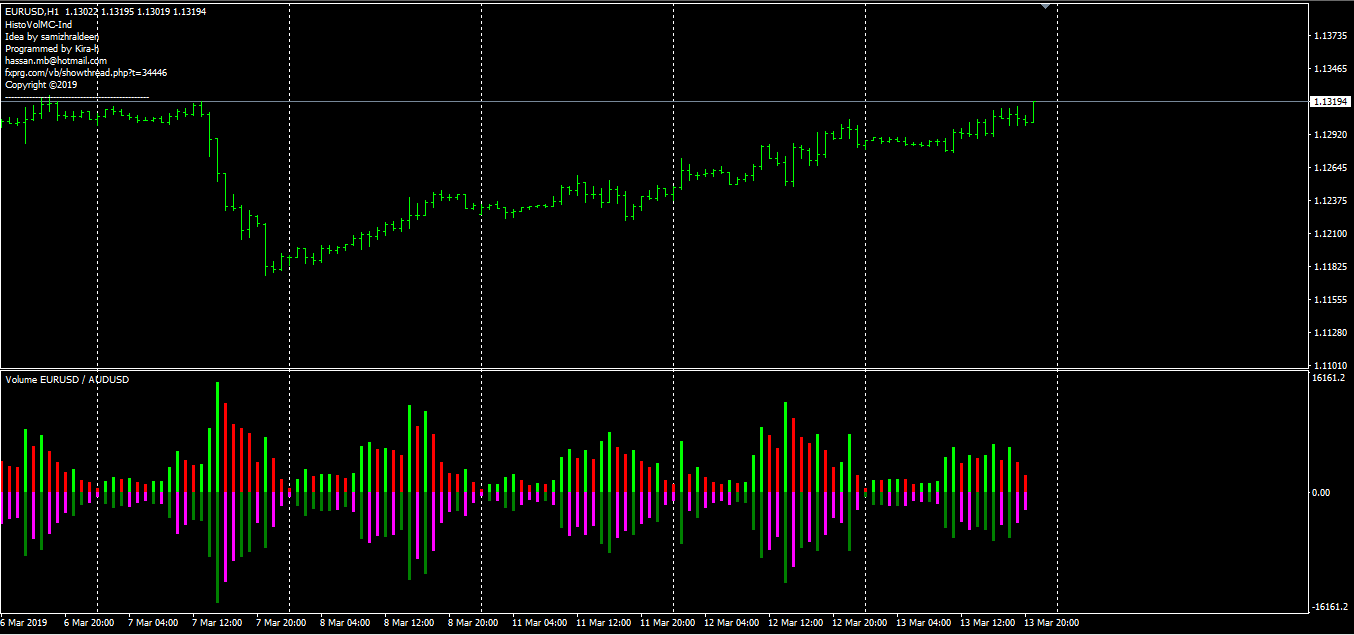This screenshot has height=635, width=1354.
Task: Click the 16161.2 indicator scale value
Action: [1328, 379]
